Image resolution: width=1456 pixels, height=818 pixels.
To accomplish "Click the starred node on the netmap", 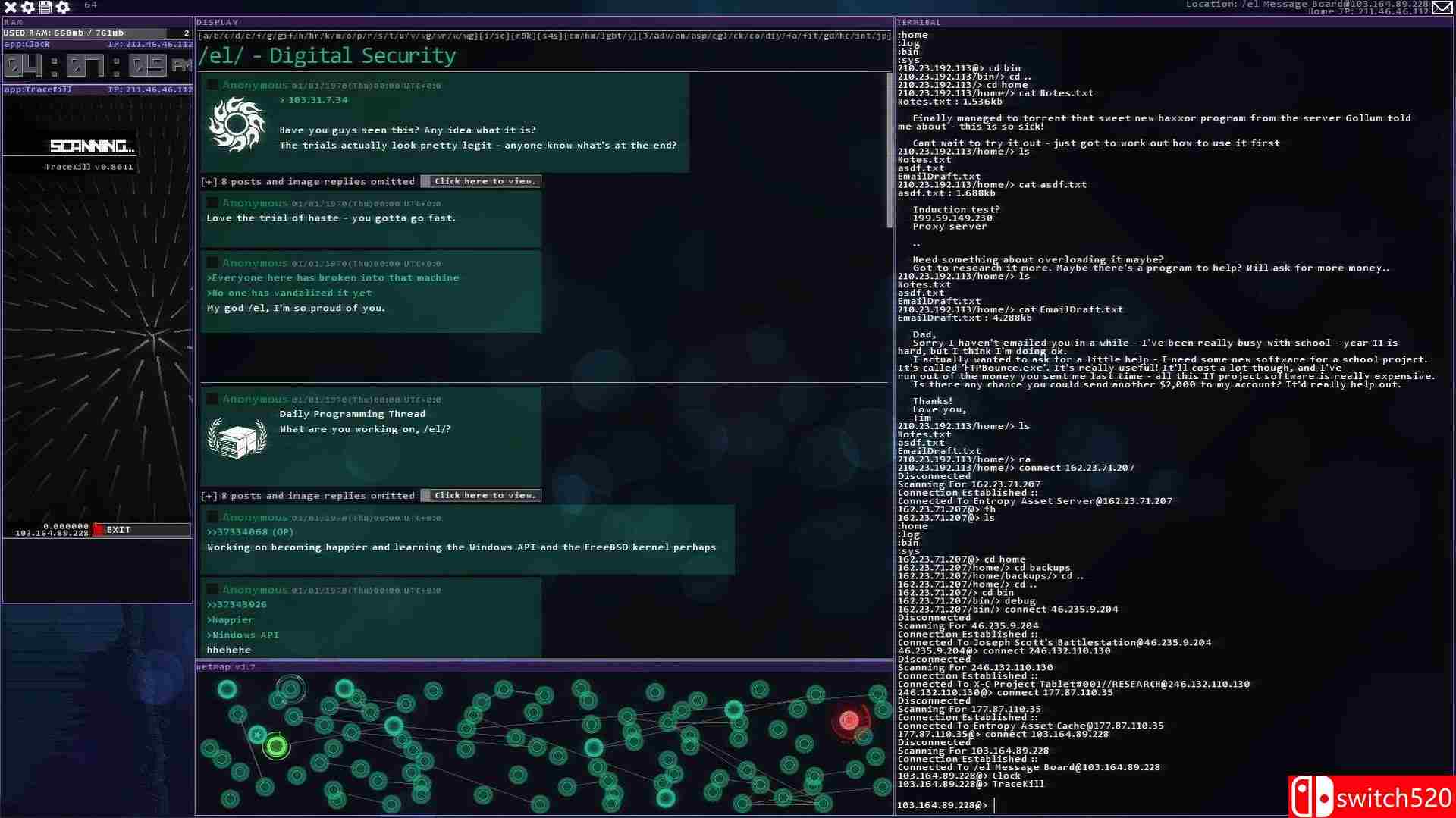I will pyautogui.click(x=258, y=734).
